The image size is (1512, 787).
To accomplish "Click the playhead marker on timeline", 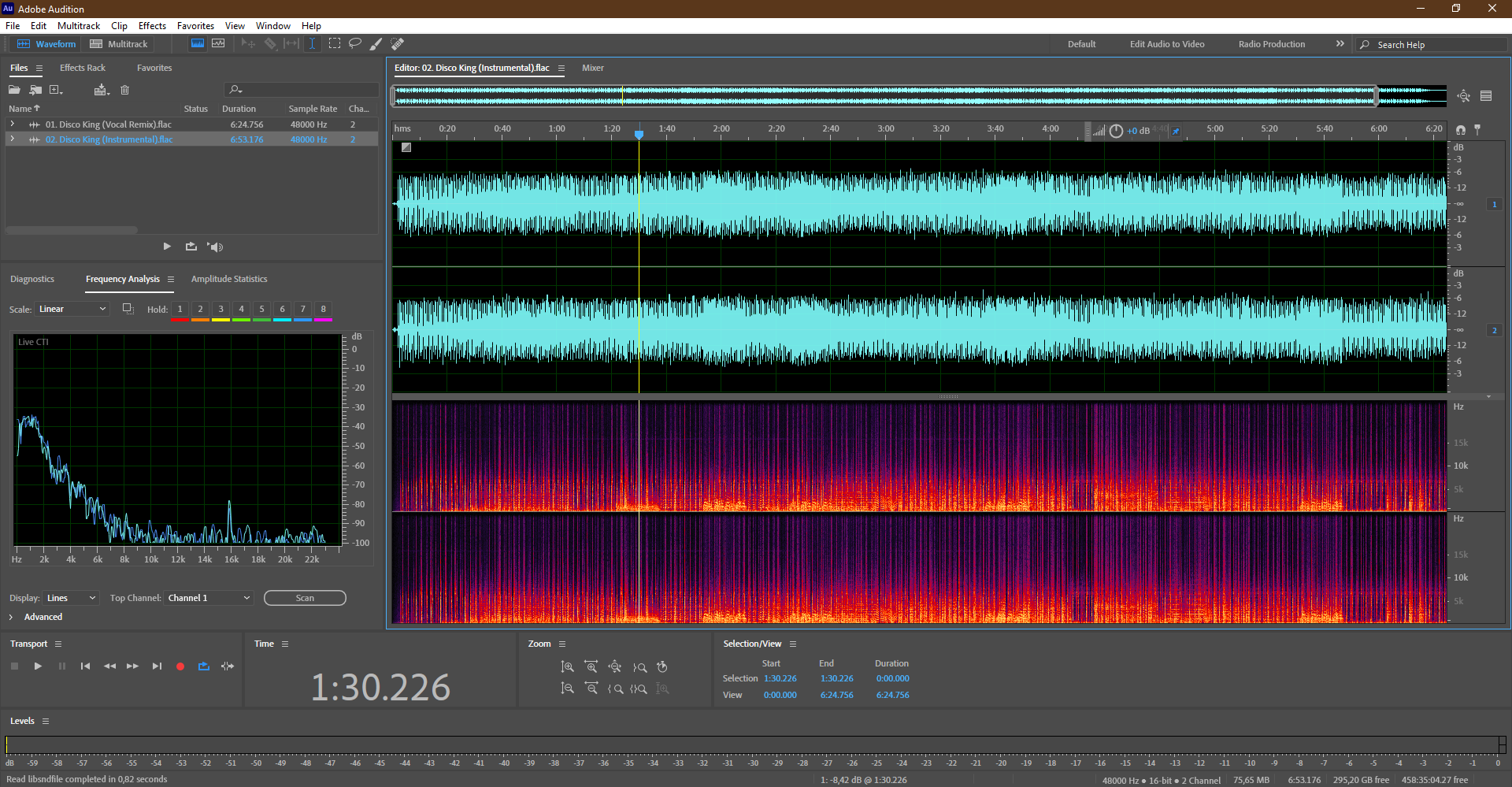I will pyautogui.click(x=639, y=134).
